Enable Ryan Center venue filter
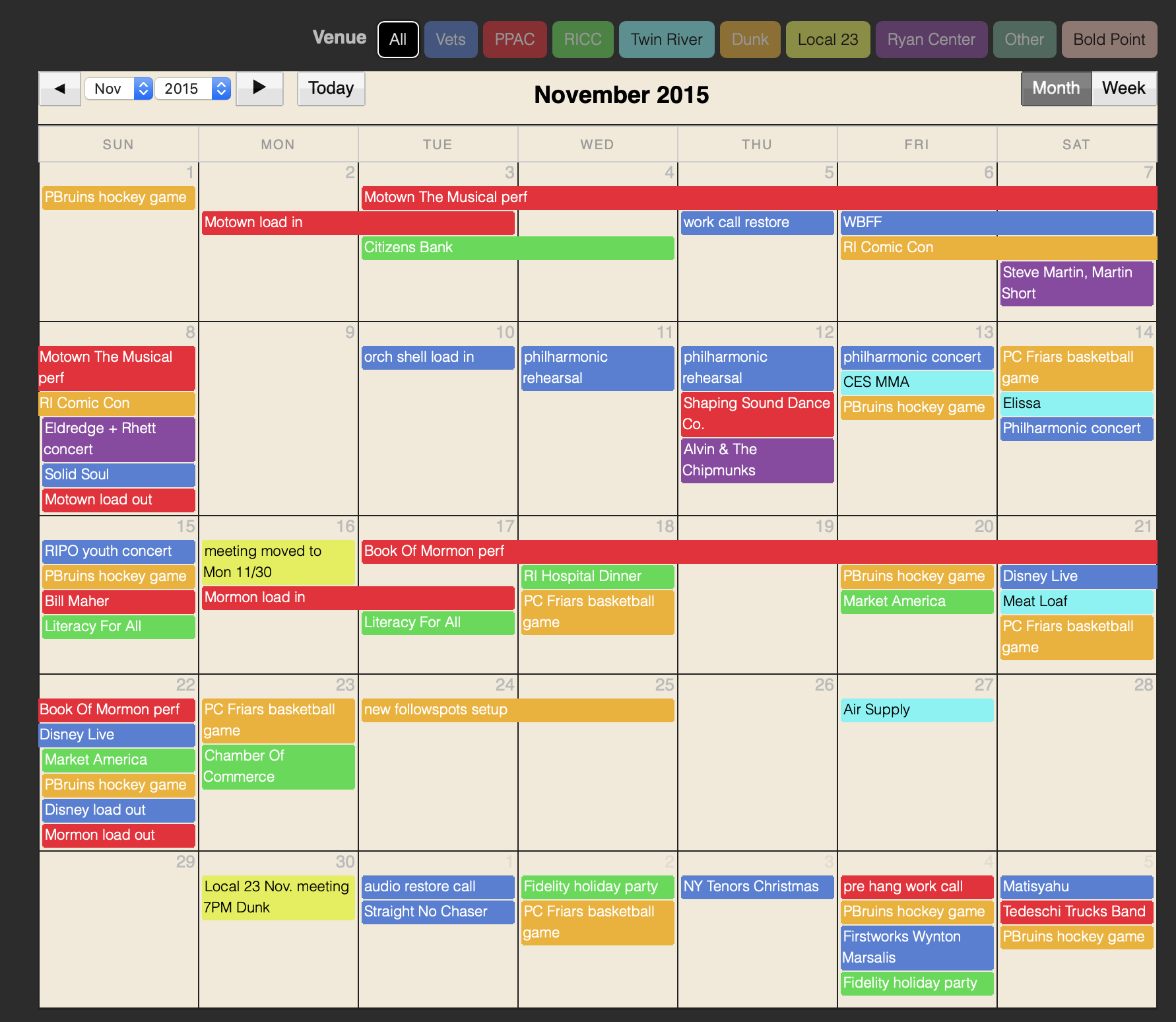 pos(931,40)
